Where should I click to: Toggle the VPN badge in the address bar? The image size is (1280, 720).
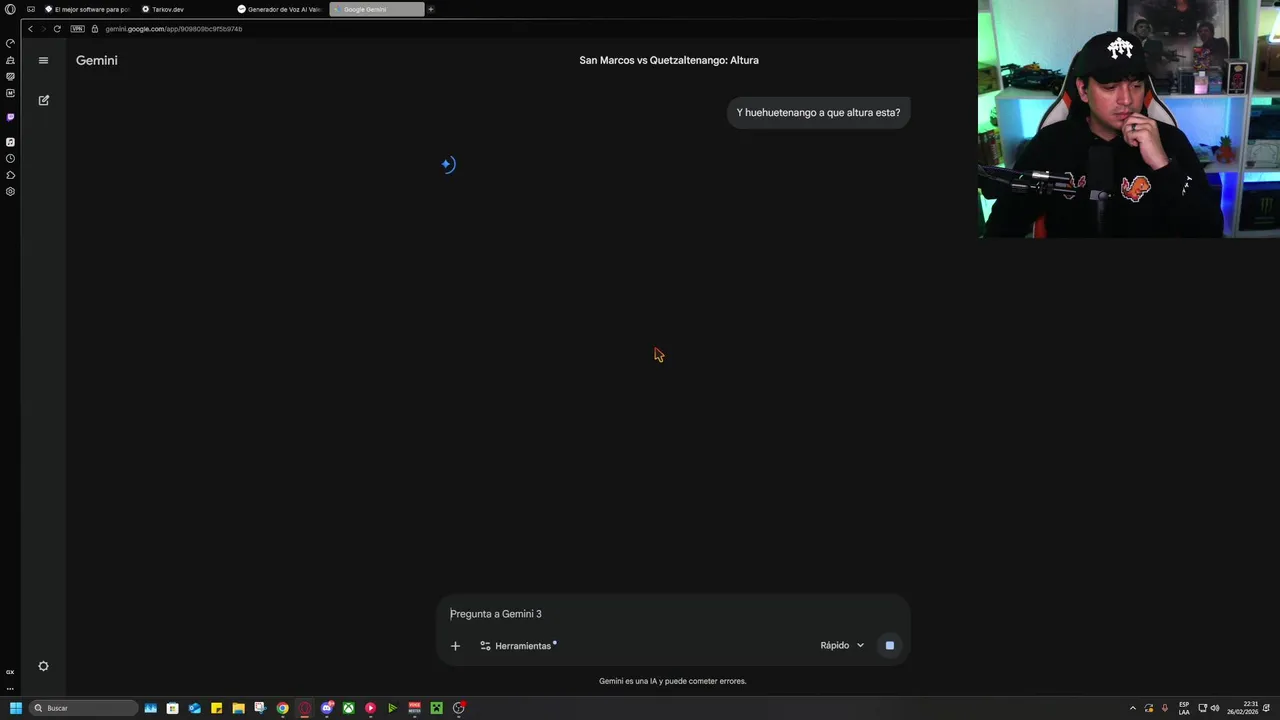pyautogui.click(x=77, y=29)
